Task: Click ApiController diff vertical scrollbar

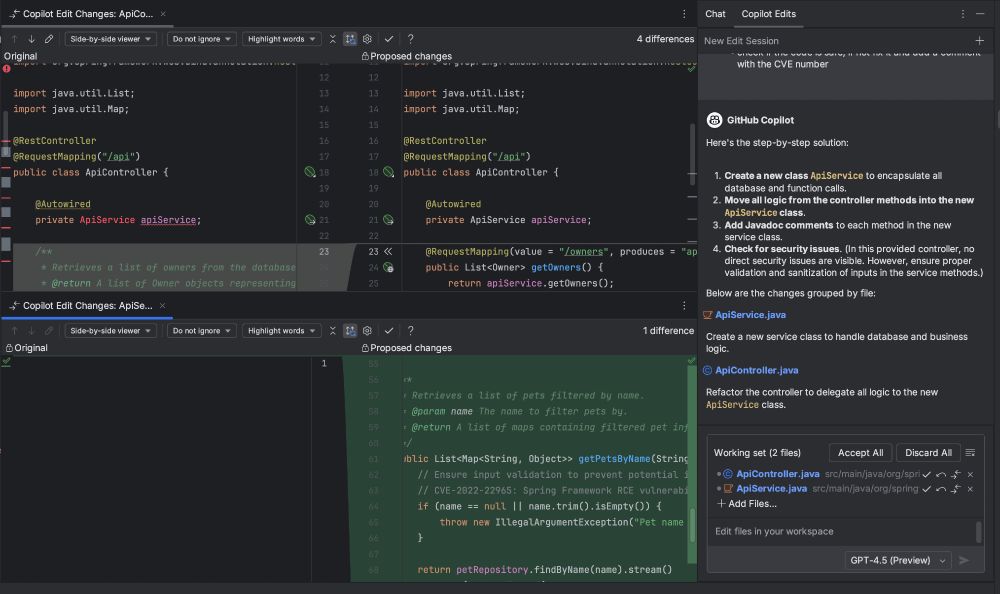Action: point(692,153)
